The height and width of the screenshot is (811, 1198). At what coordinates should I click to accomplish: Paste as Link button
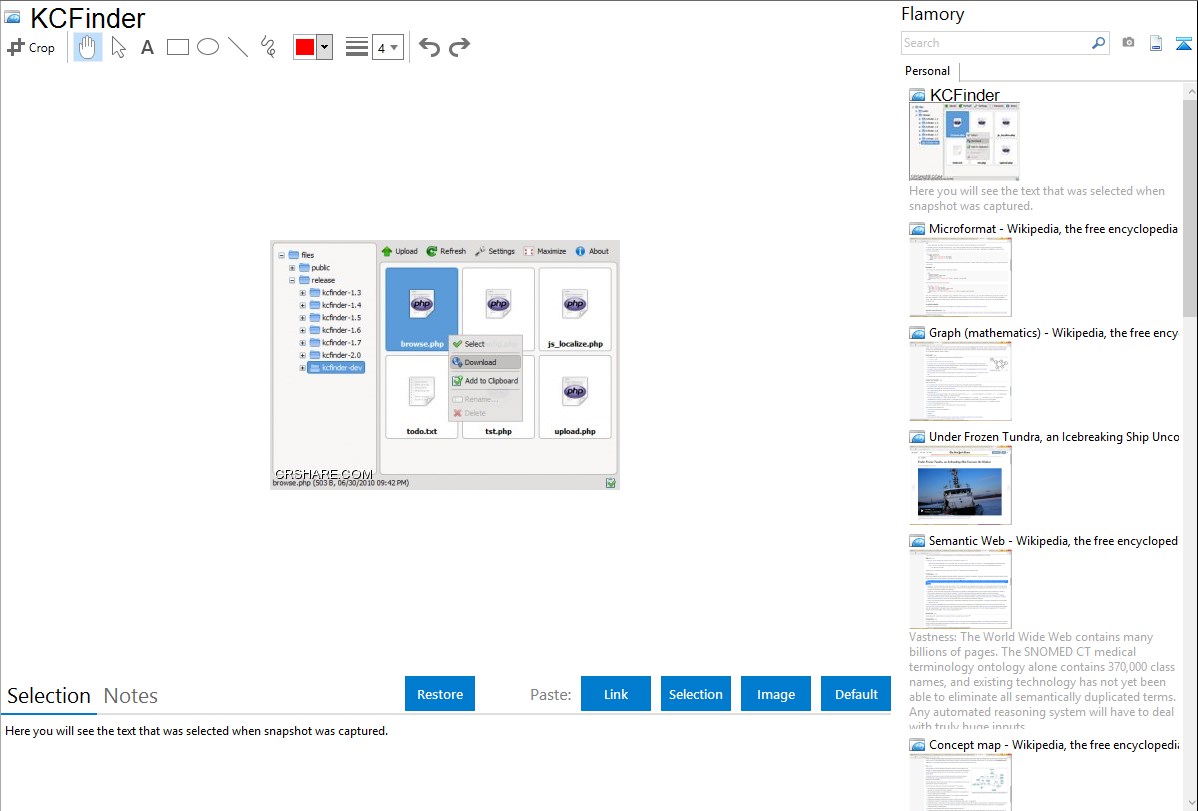[x=616, y=694]
